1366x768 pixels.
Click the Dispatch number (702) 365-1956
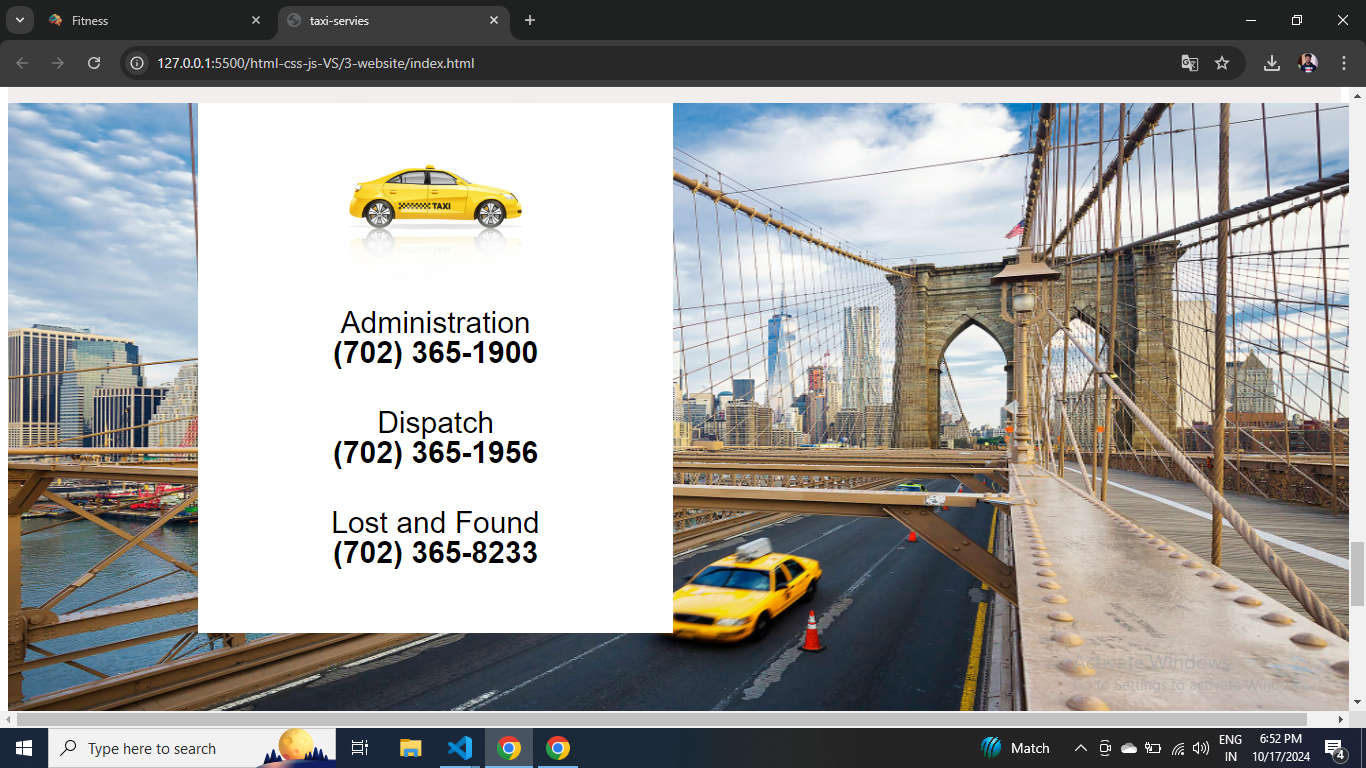click(435, 453)
